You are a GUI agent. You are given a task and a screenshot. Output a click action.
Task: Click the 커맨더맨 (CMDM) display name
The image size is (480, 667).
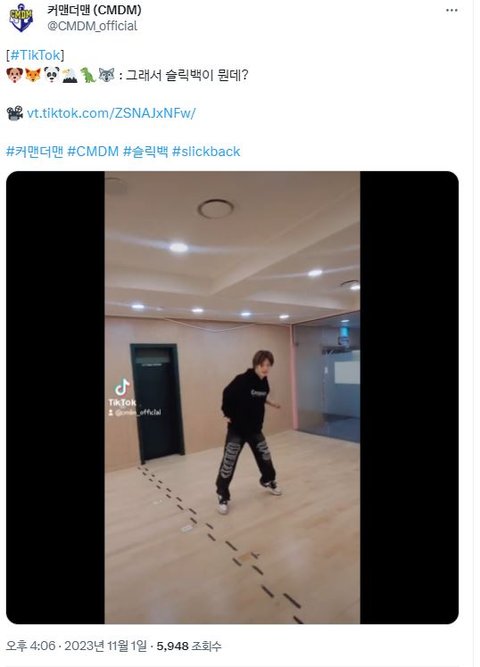click(x=94, y=10)
